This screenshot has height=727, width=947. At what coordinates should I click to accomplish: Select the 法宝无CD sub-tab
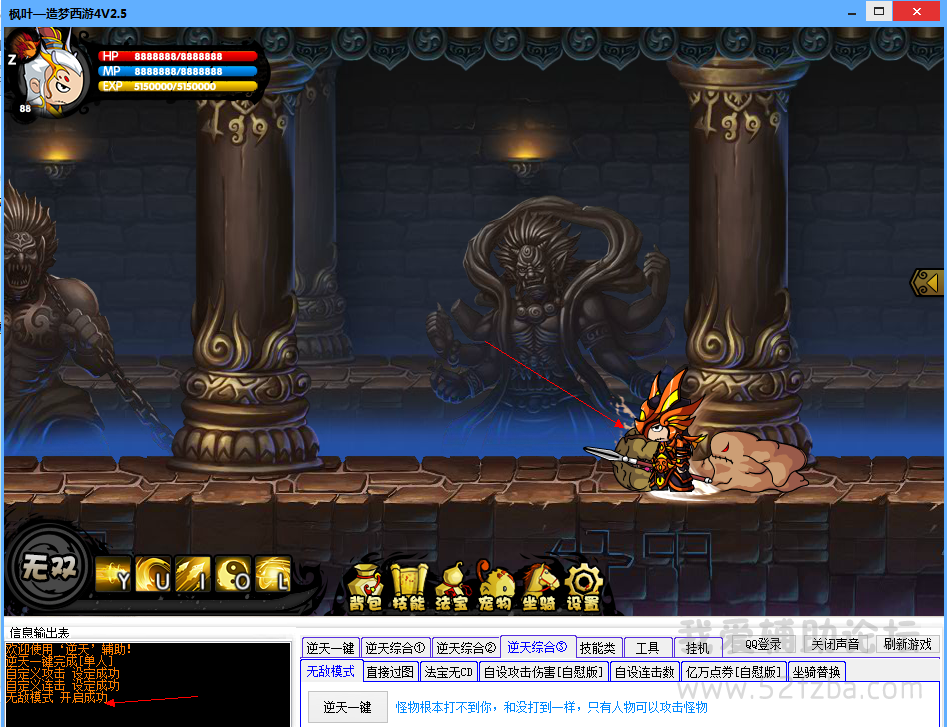[449, 671]
